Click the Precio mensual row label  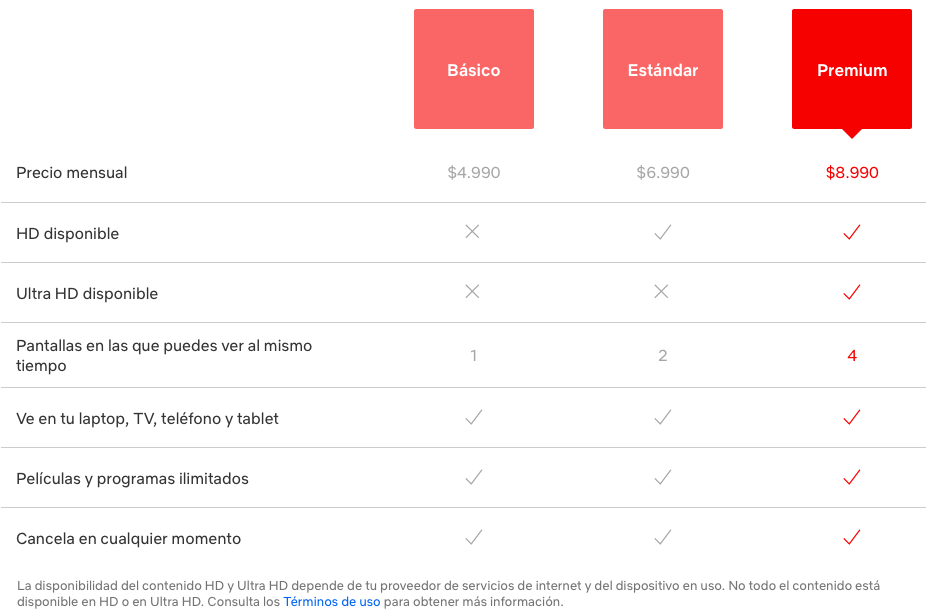pyautogui.click(x=72, y=173)
